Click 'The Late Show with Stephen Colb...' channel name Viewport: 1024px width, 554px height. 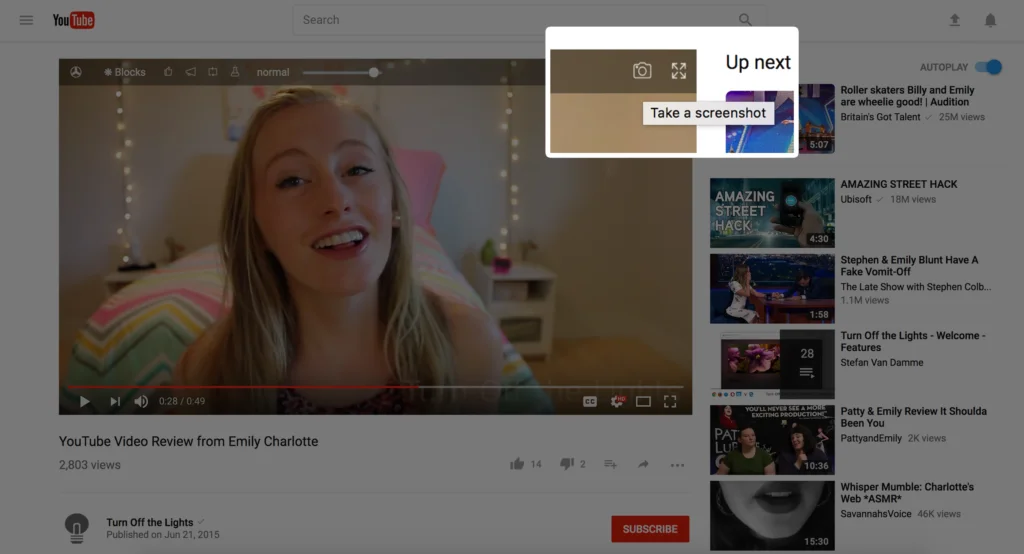pyautogui.click(x=916, y=287)
